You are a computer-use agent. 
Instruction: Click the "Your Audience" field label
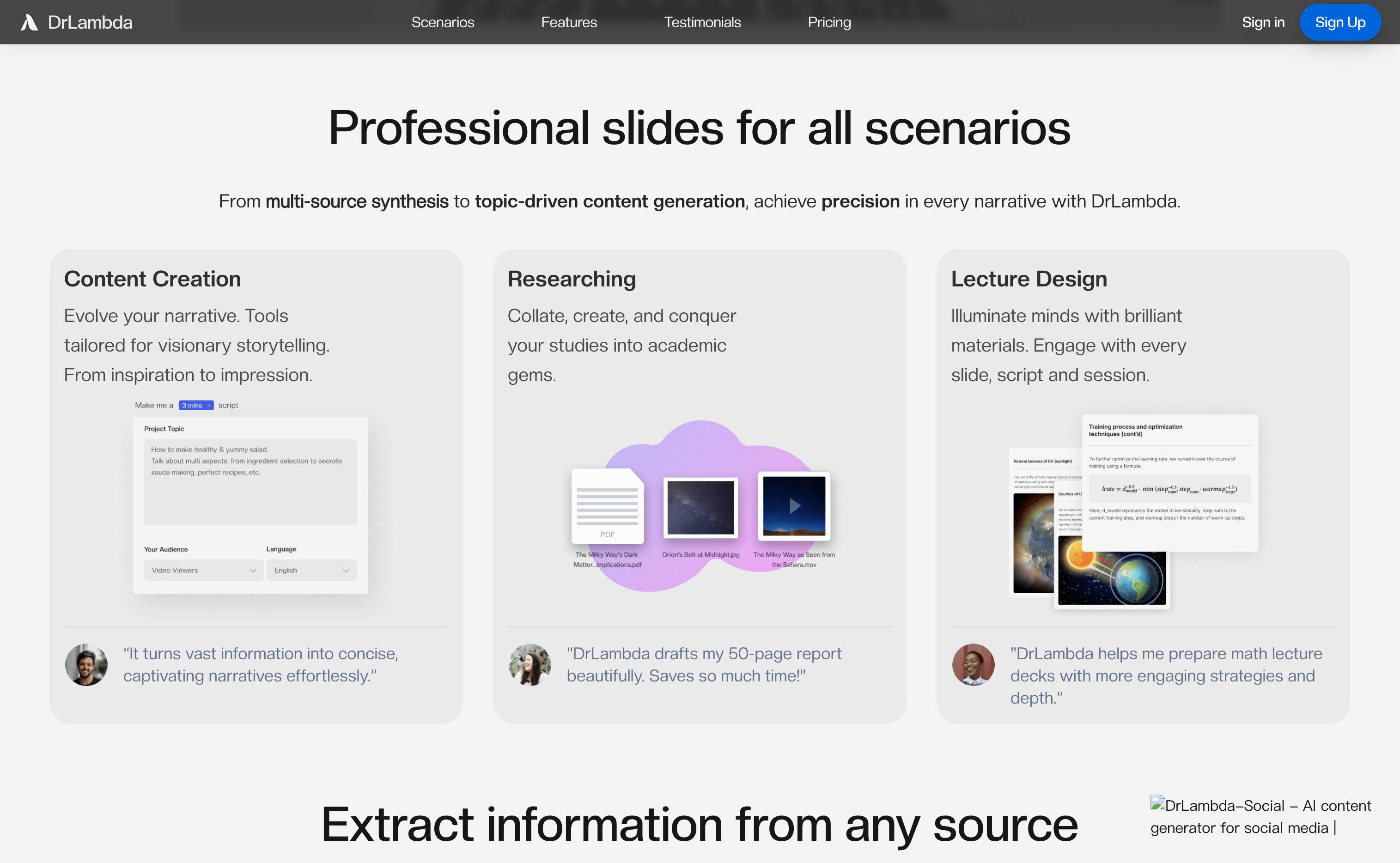pos(165,549)
